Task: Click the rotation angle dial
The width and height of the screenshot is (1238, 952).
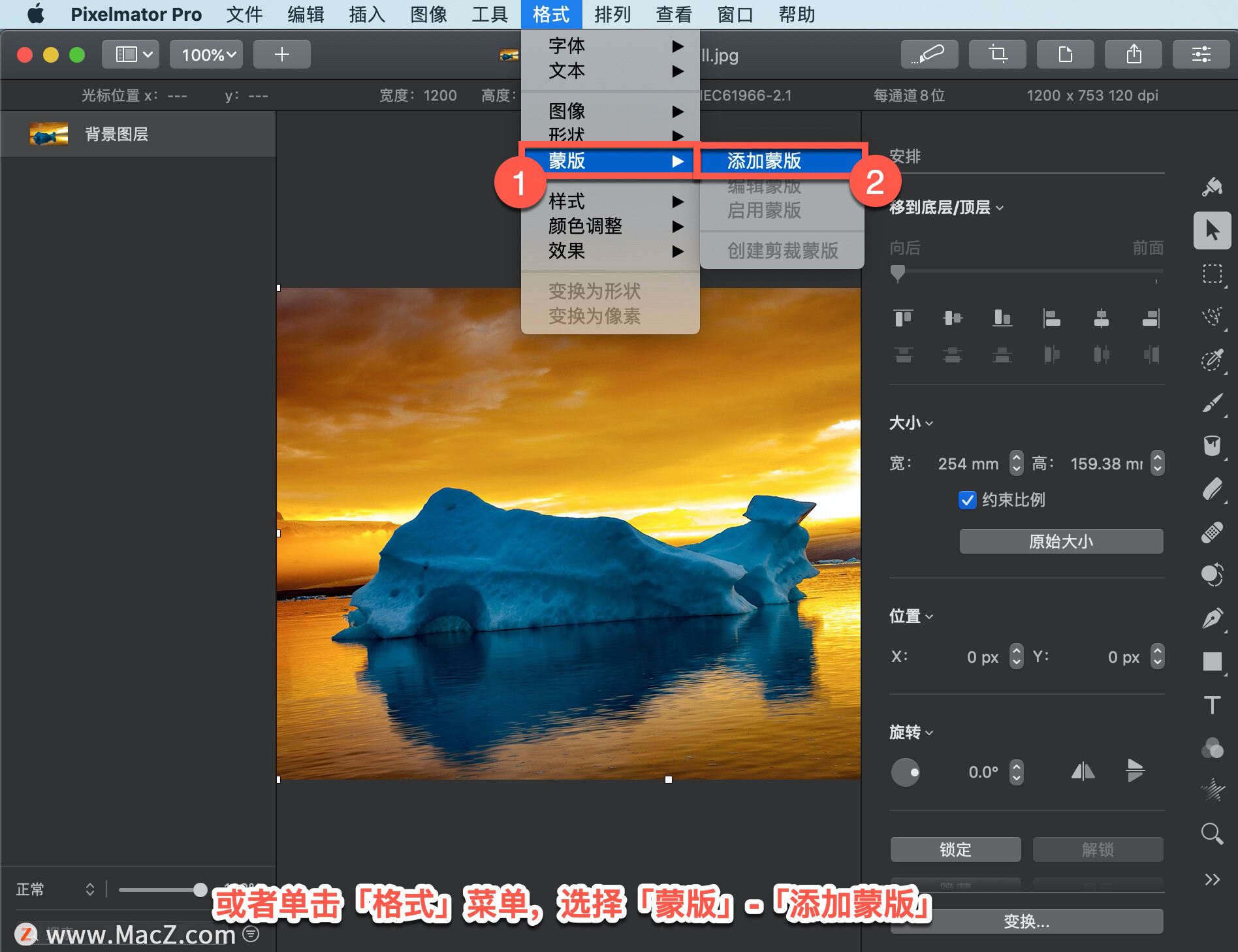Action: point(905,772)
